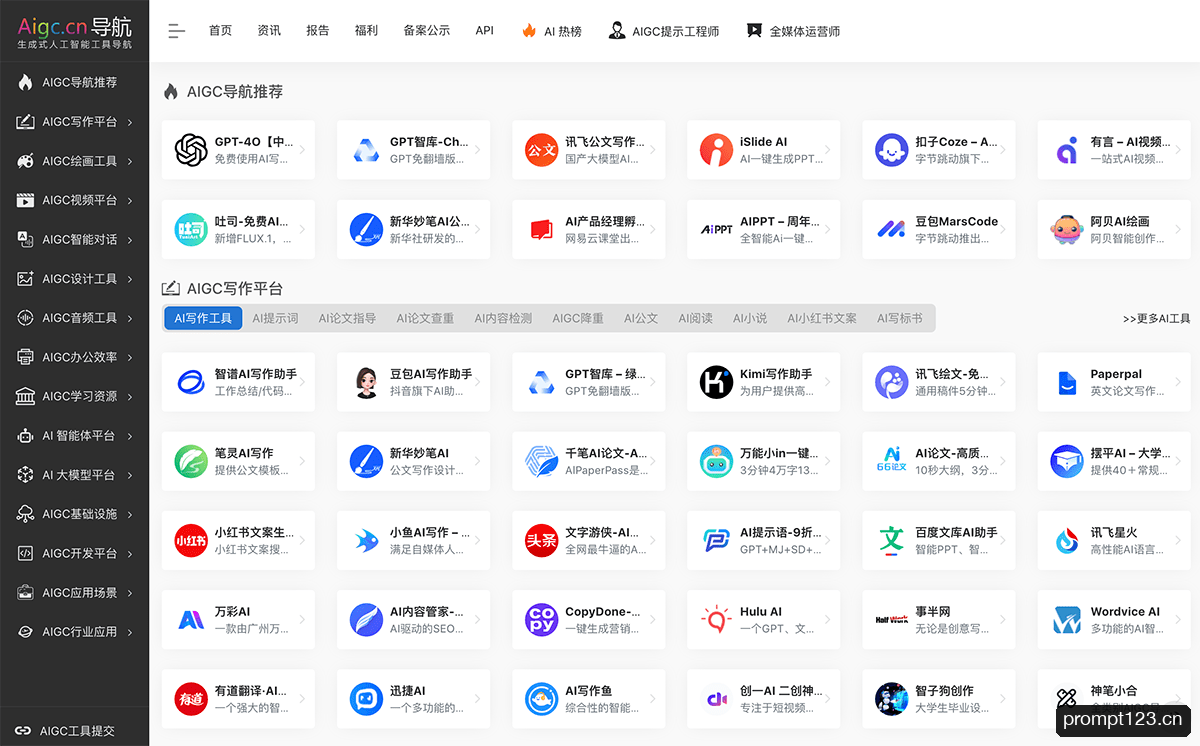Open the 事半网 card

tap(939, 620)
